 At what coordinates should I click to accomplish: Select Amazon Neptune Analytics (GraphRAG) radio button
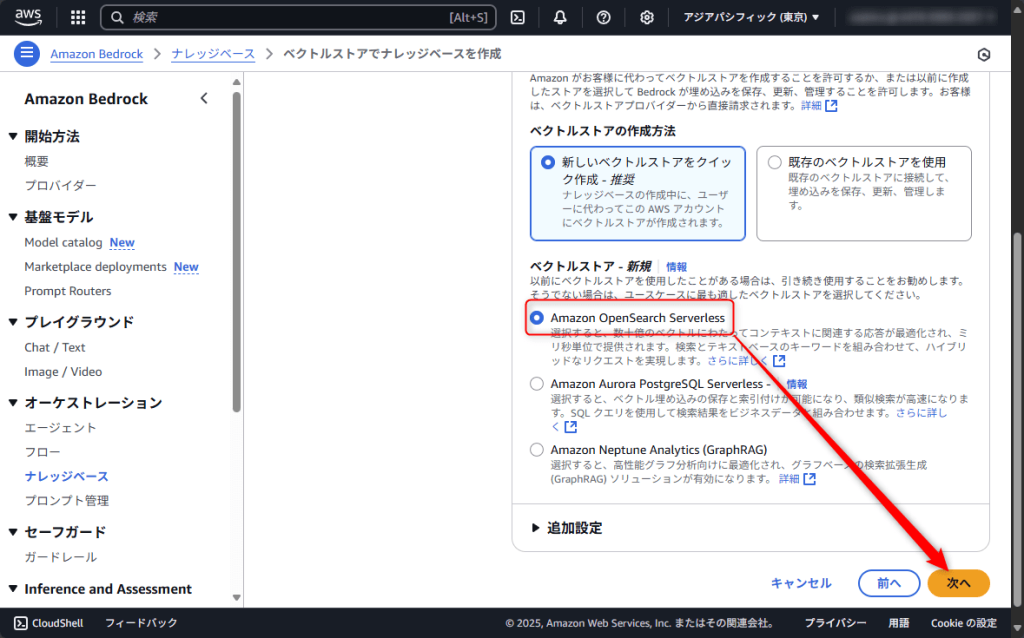click(x=537, y=450)
